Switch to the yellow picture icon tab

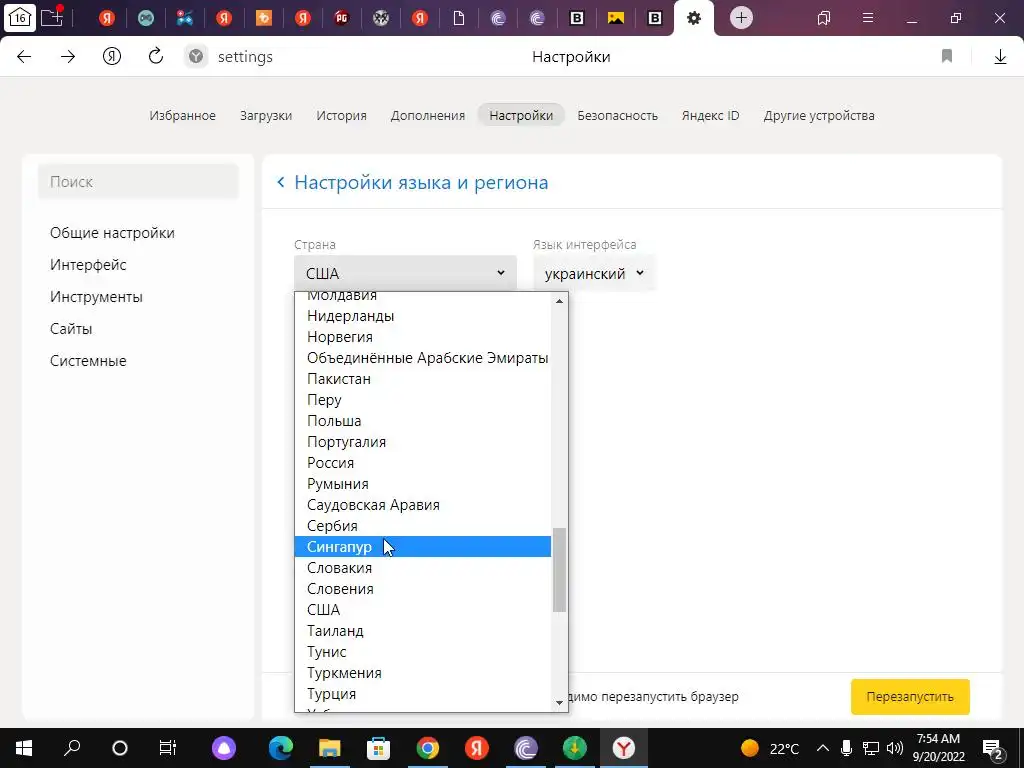616,18
